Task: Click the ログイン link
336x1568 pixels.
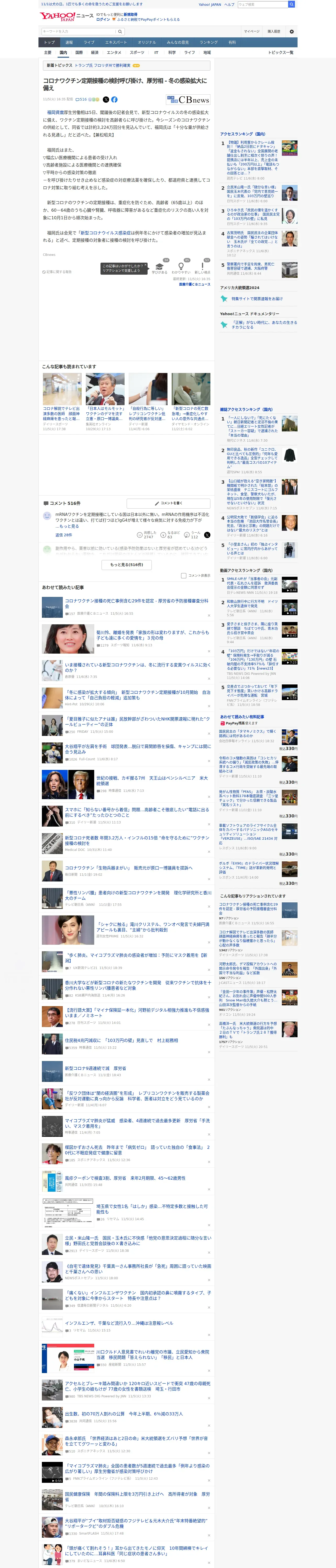Action: [x=103, y=20]
